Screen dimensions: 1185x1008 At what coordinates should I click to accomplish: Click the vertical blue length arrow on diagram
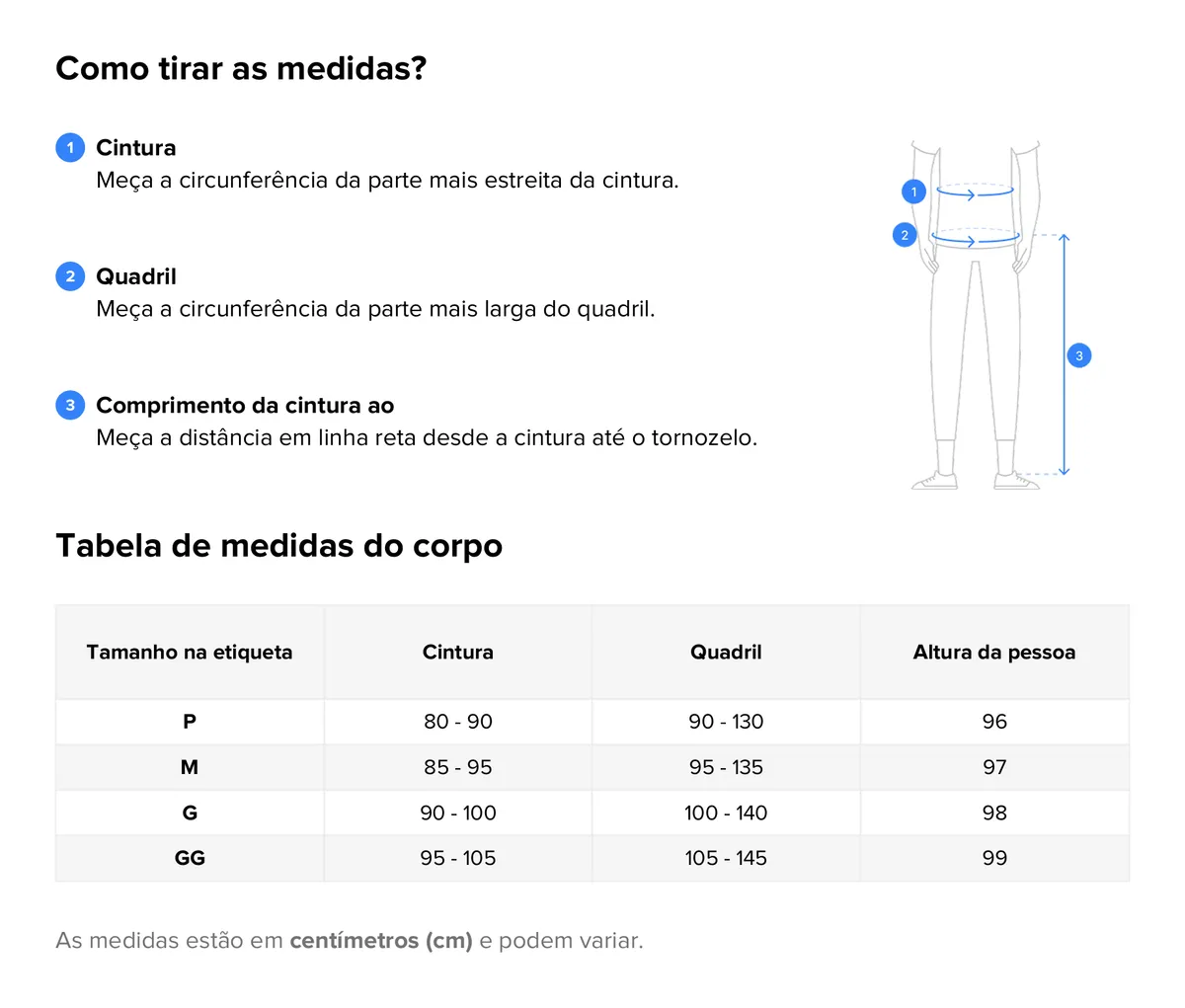coord(1064,354)
